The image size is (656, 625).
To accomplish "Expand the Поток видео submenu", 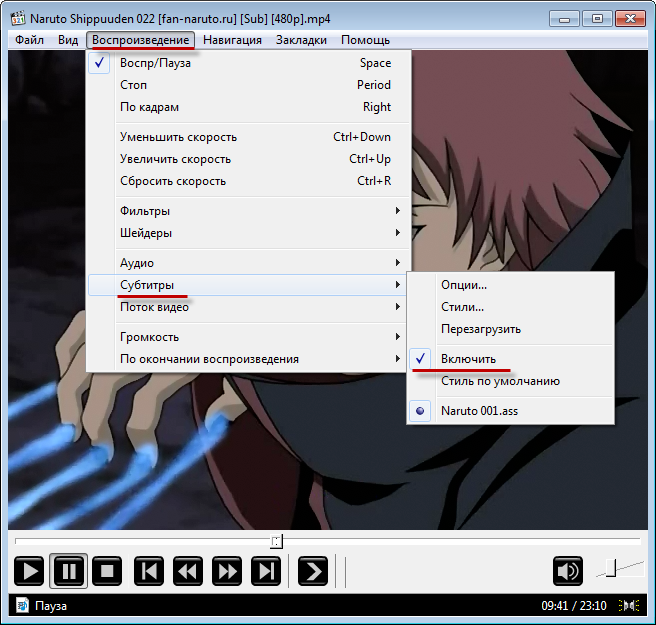I will coord(249,307).
